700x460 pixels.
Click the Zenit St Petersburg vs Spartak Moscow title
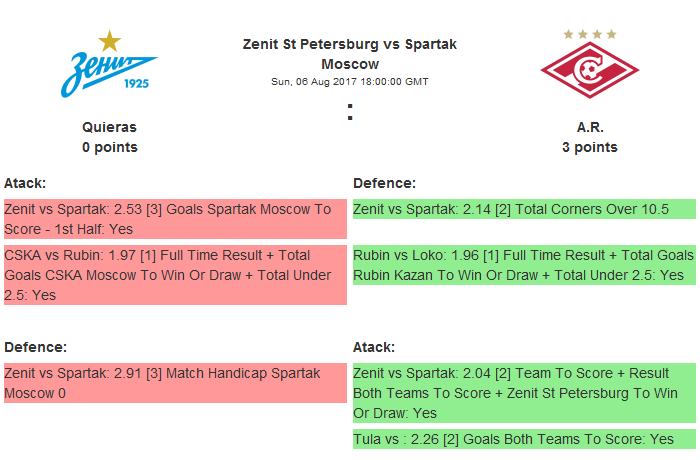[349, 54]
